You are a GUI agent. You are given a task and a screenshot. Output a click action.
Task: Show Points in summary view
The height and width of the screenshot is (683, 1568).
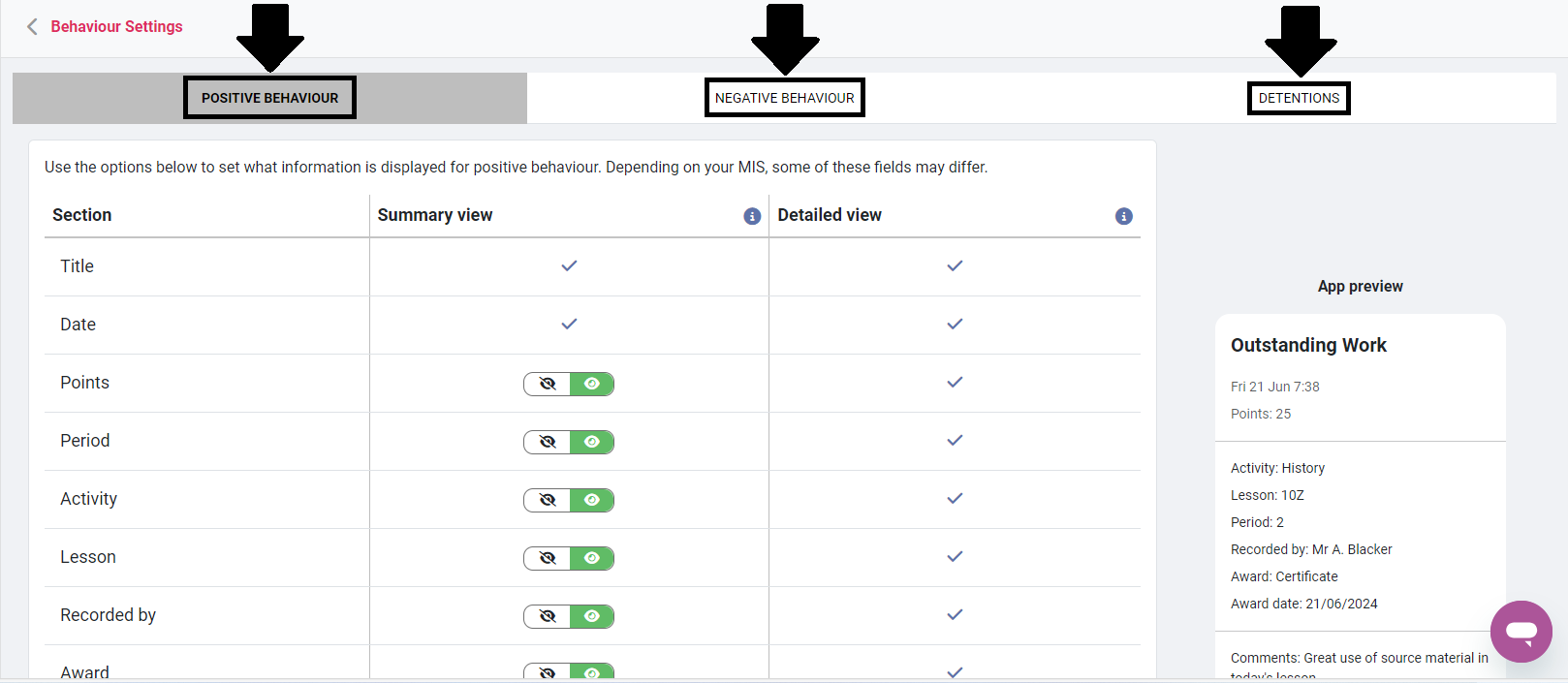pyautogui.click(x=591, y=384)
